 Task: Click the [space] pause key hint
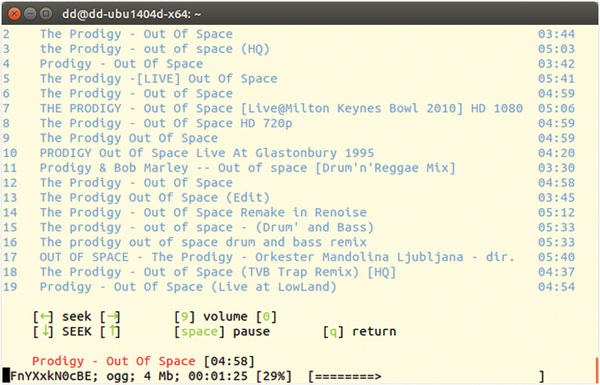199,331
